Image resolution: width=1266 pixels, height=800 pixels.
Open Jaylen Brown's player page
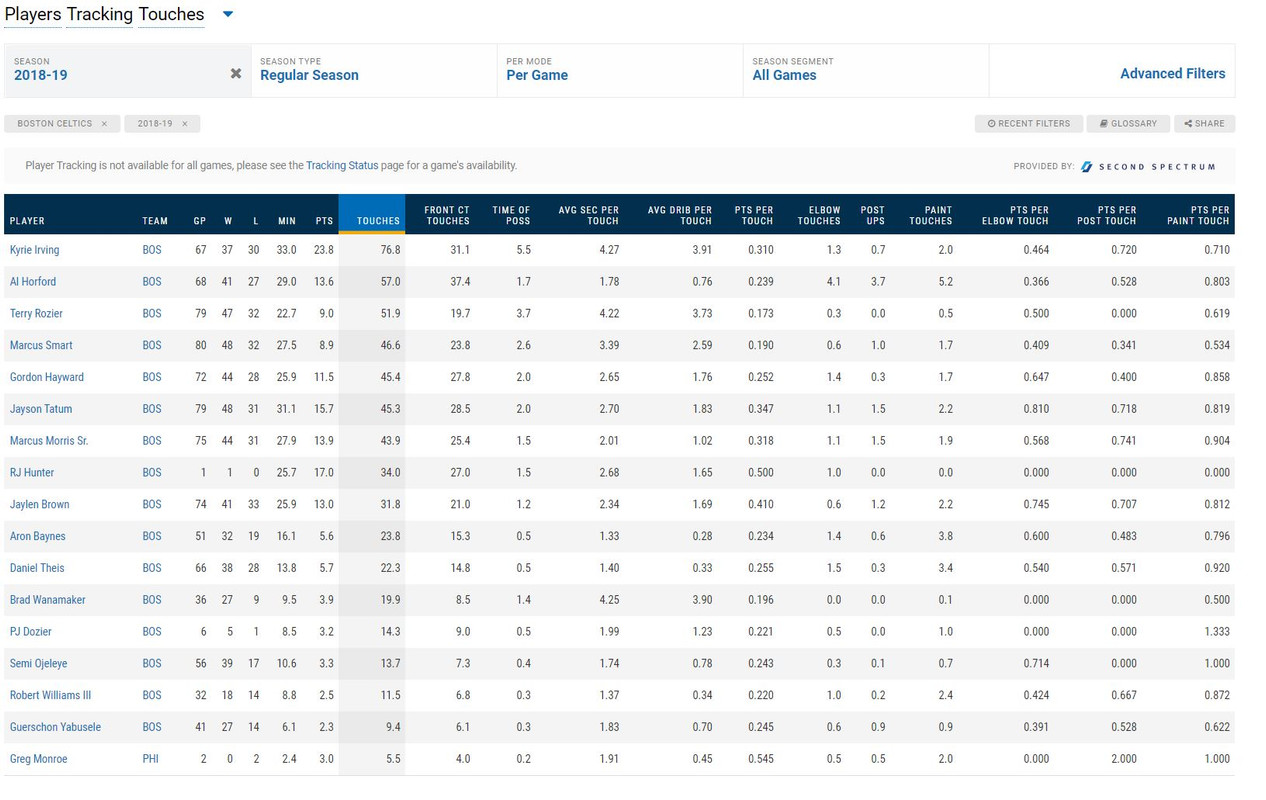point(40,505)
